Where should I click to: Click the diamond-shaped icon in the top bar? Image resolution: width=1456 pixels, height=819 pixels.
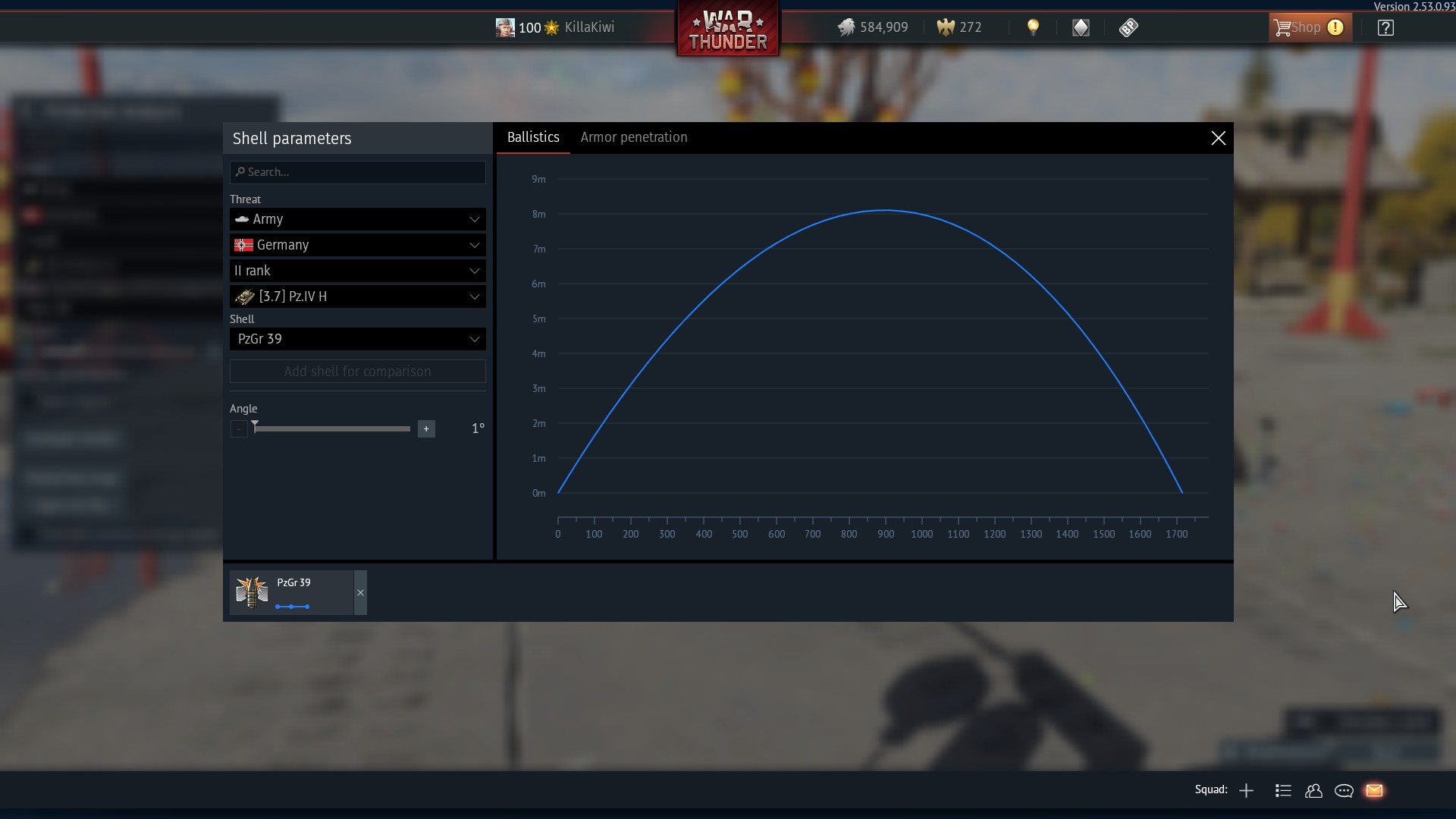(1081, 27)
